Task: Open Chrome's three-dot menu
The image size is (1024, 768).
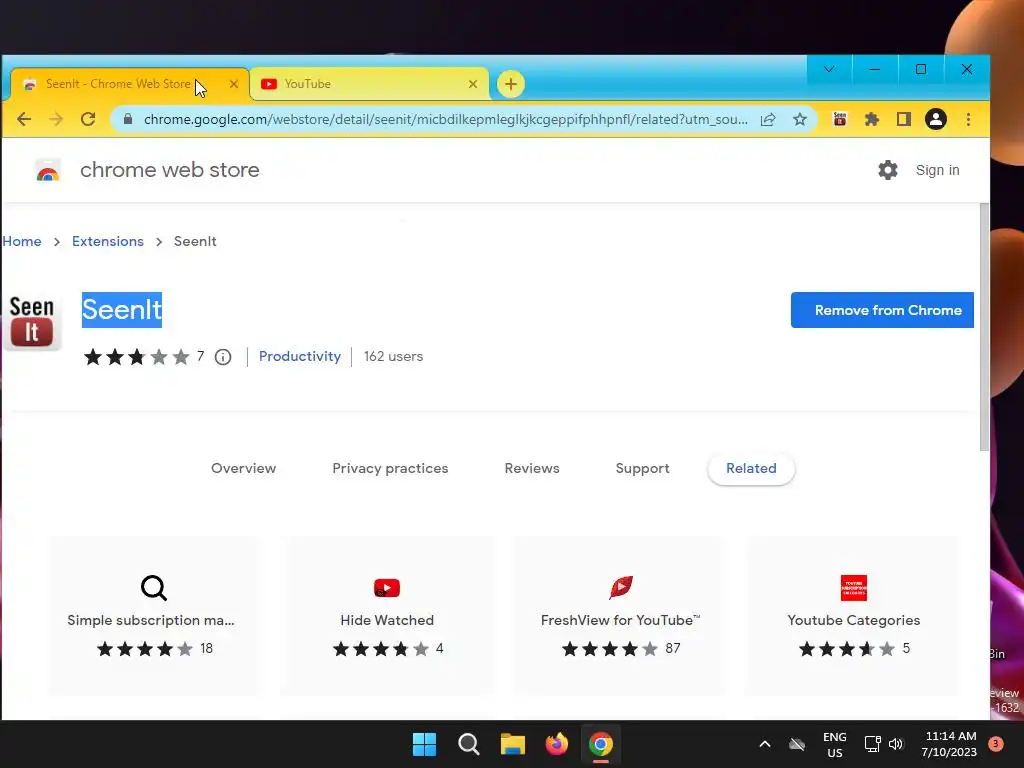Action: tap(968, 120)
